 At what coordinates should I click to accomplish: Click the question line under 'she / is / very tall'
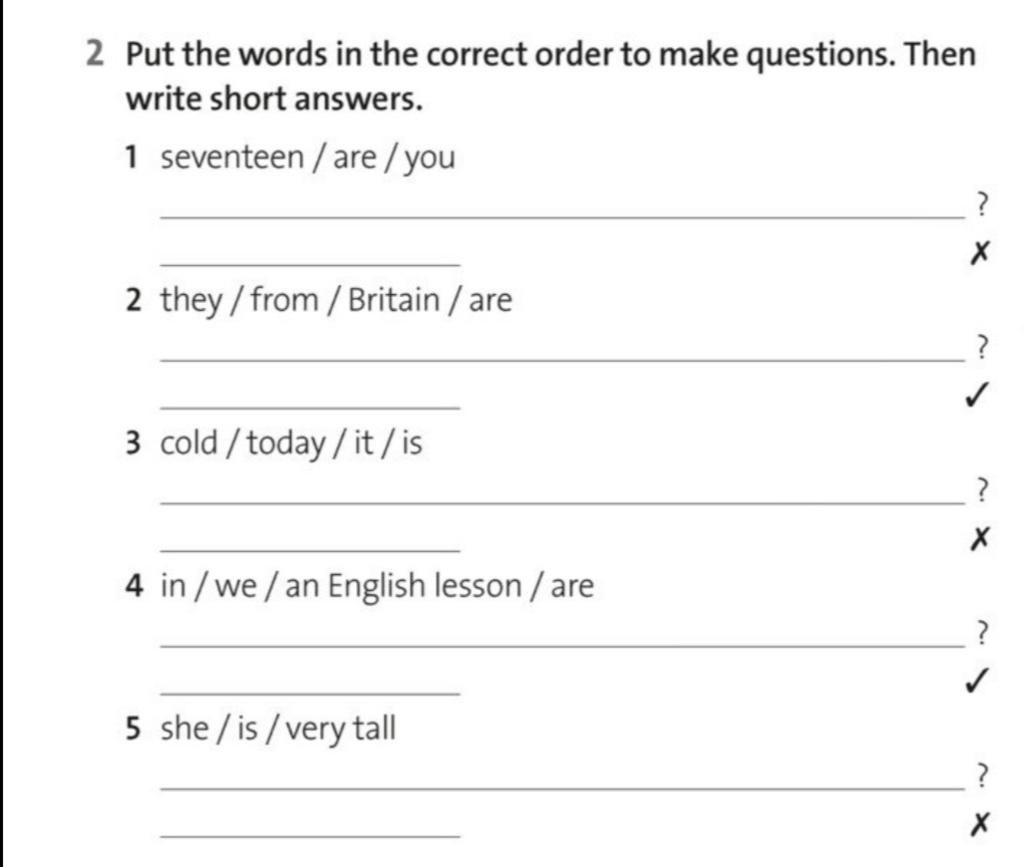(x=562, y=789)
